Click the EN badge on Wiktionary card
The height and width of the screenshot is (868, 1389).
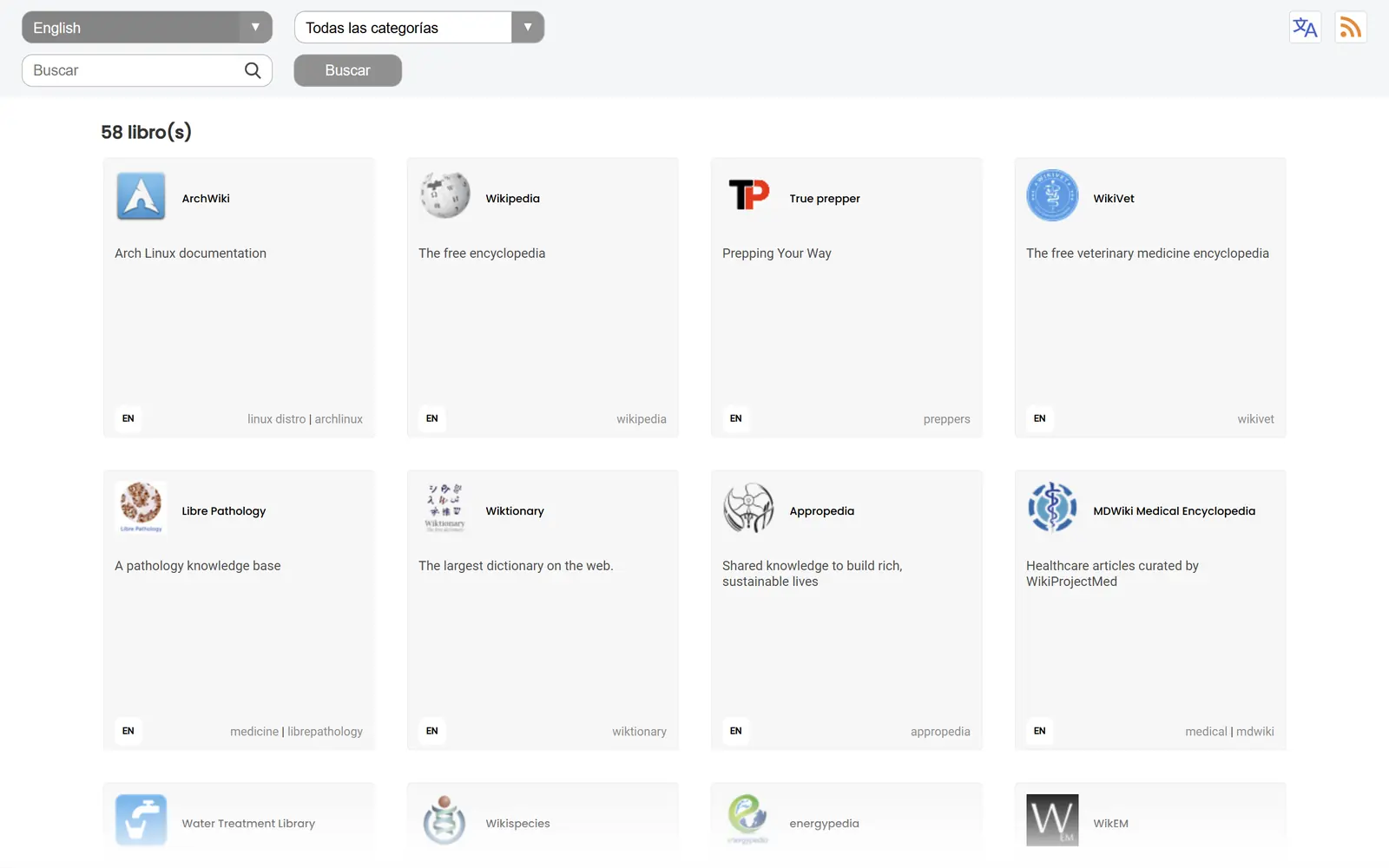pyautogui.click(x=431, y=731)
